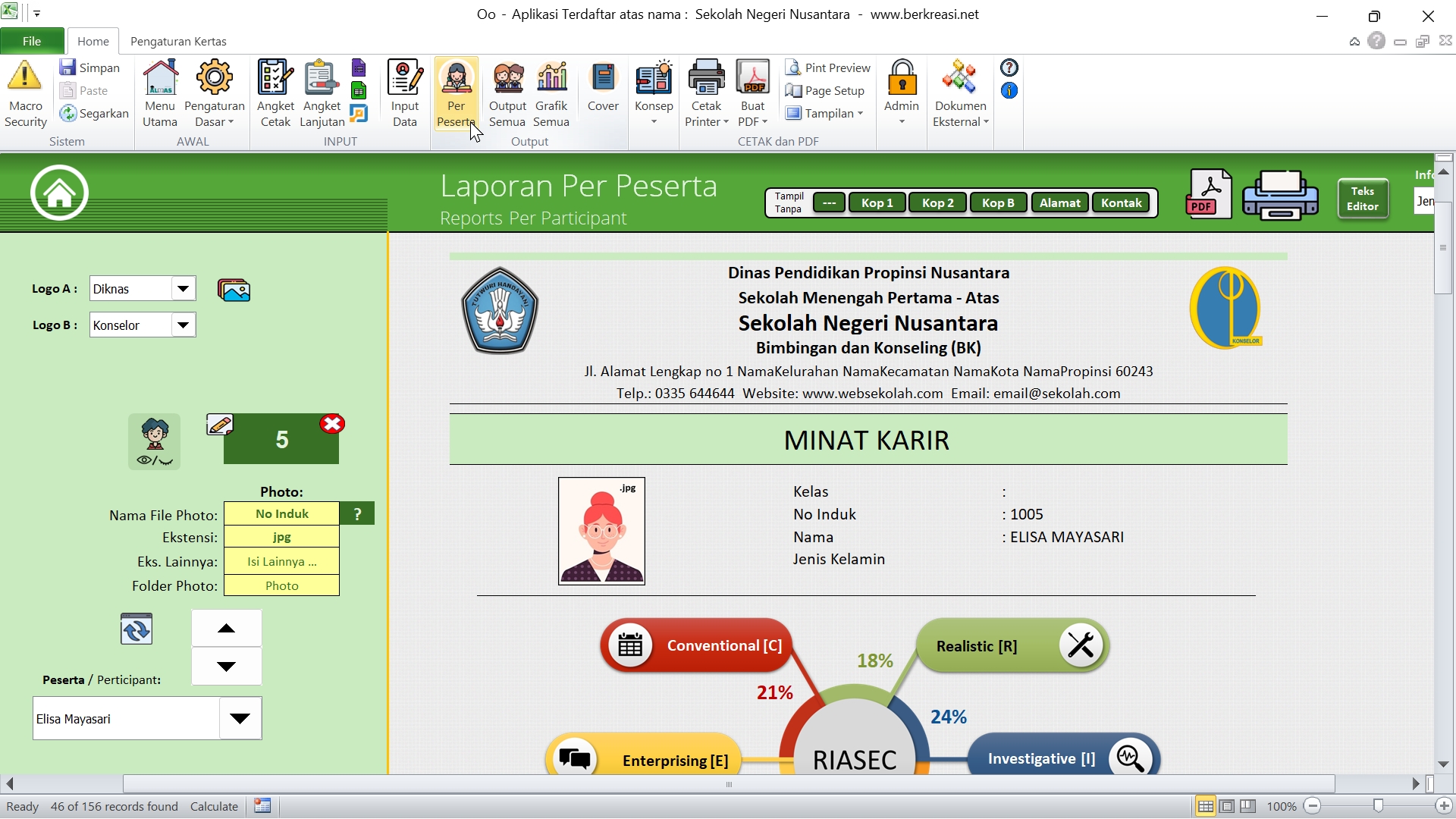
Task: Click the blue refresh arrows icon
Action: pyautogui.click(x=136, y=629)
